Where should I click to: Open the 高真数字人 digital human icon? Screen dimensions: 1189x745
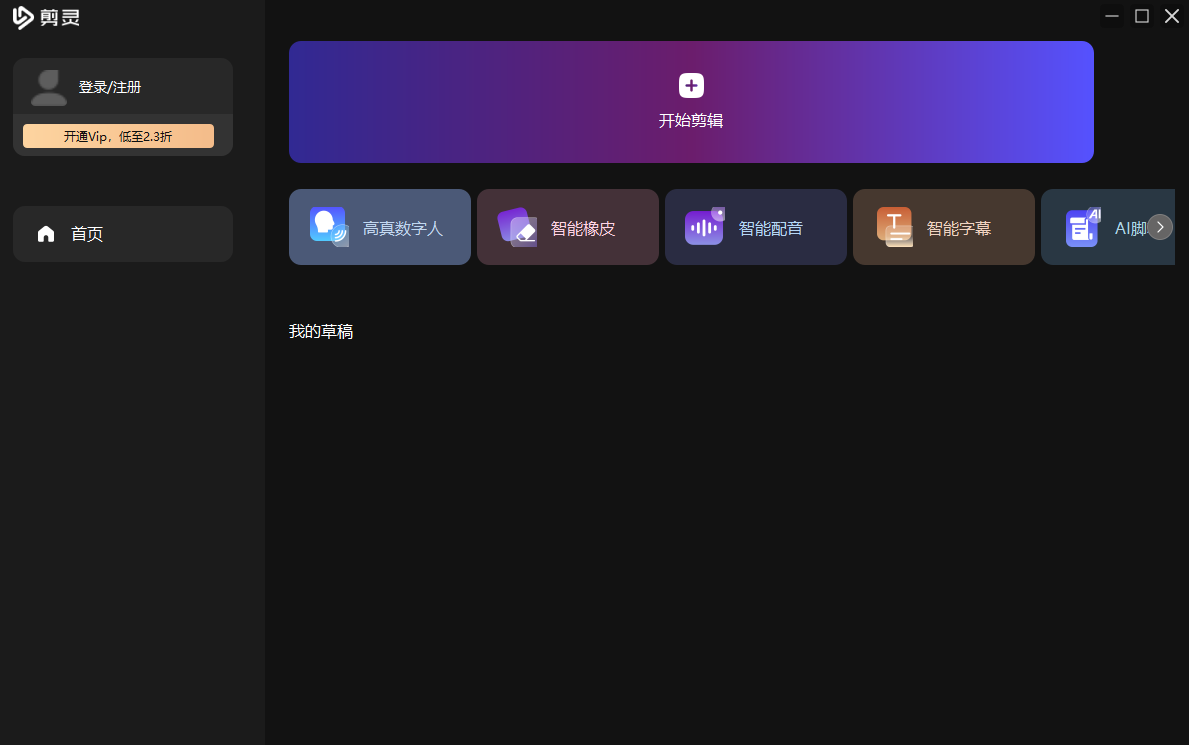[328, 227]
